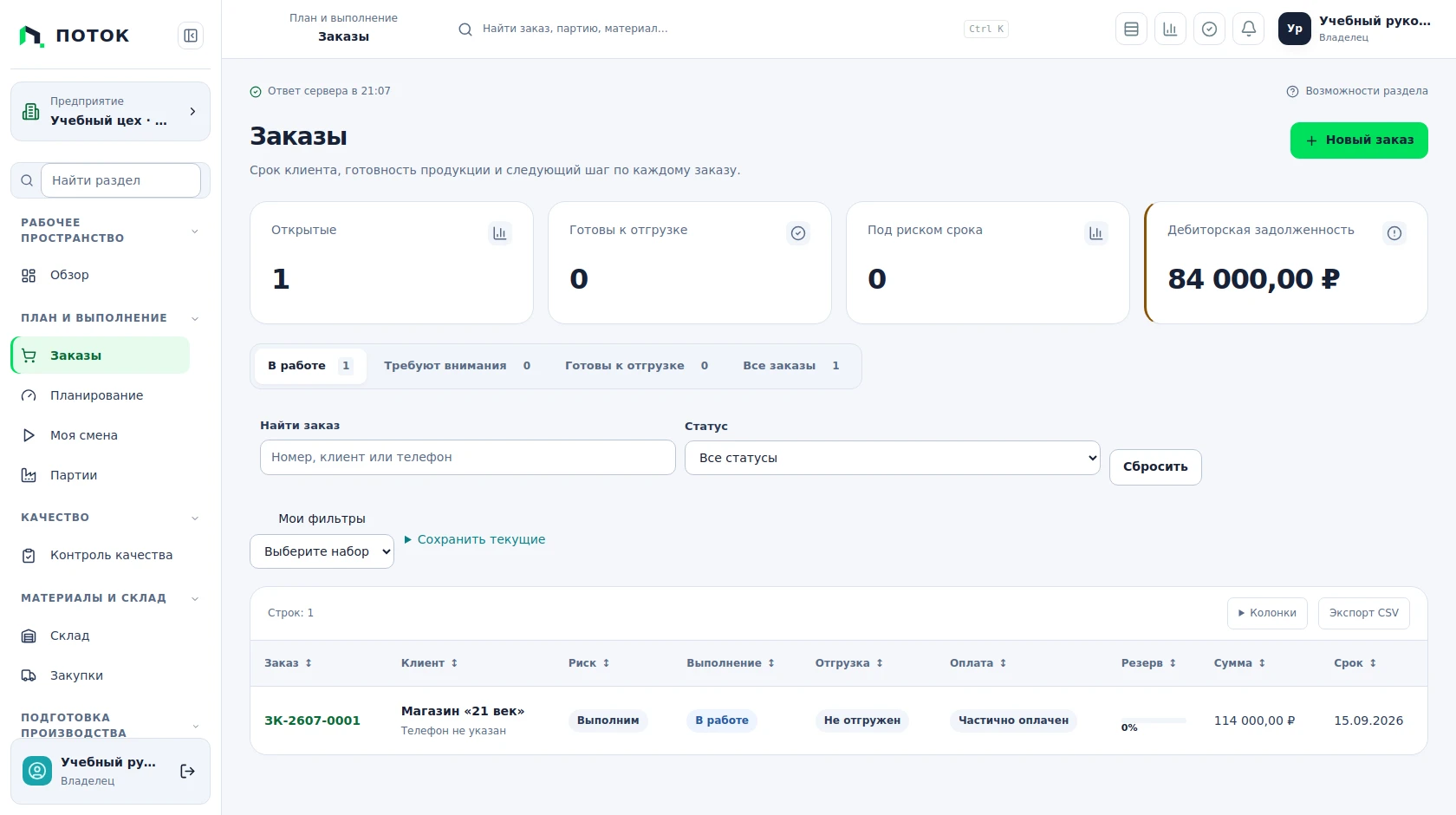Open notifications bell icon
Viewport: 1456px width, 815px height.
click(1249, 29)
